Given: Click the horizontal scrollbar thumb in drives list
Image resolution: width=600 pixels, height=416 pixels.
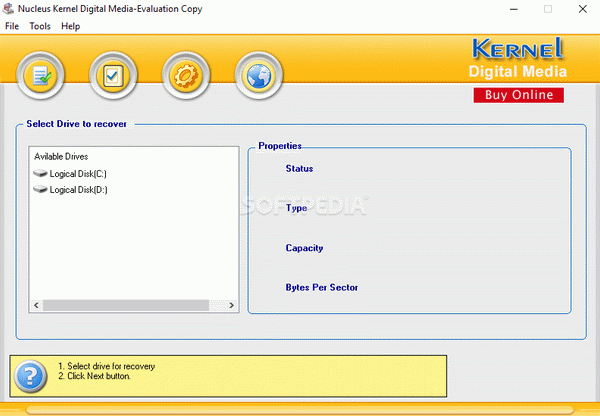Looking at the screenshot, I should tap(126, 305).
